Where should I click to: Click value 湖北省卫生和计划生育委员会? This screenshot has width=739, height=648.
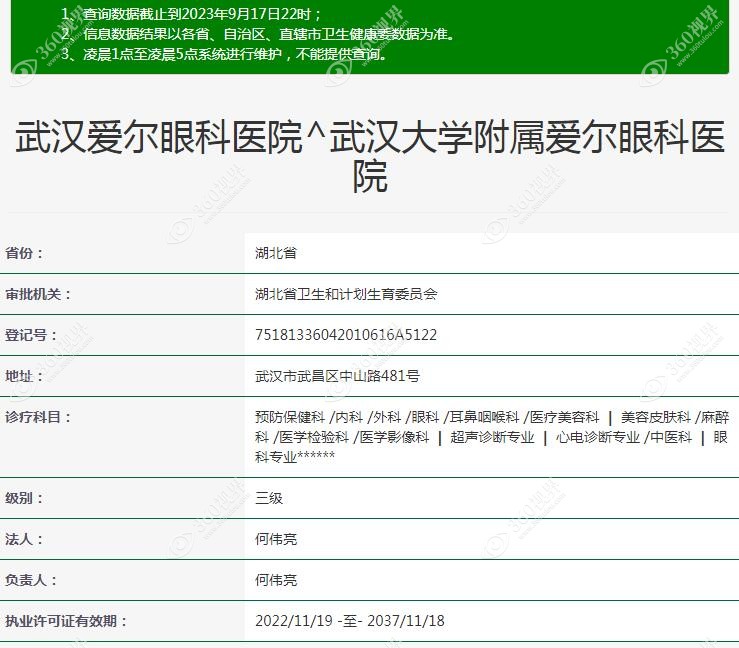pos(346,294)
